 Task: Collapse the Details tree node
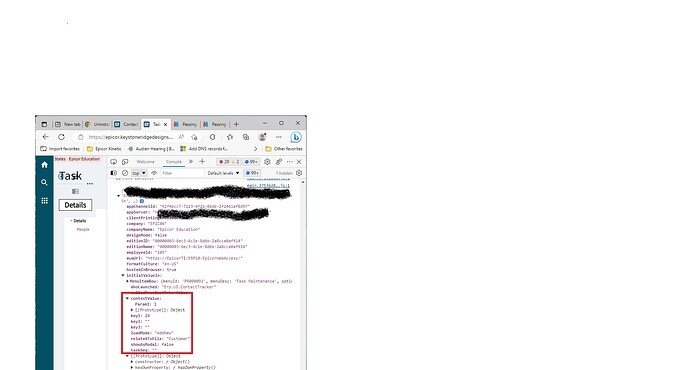point(71,221)
